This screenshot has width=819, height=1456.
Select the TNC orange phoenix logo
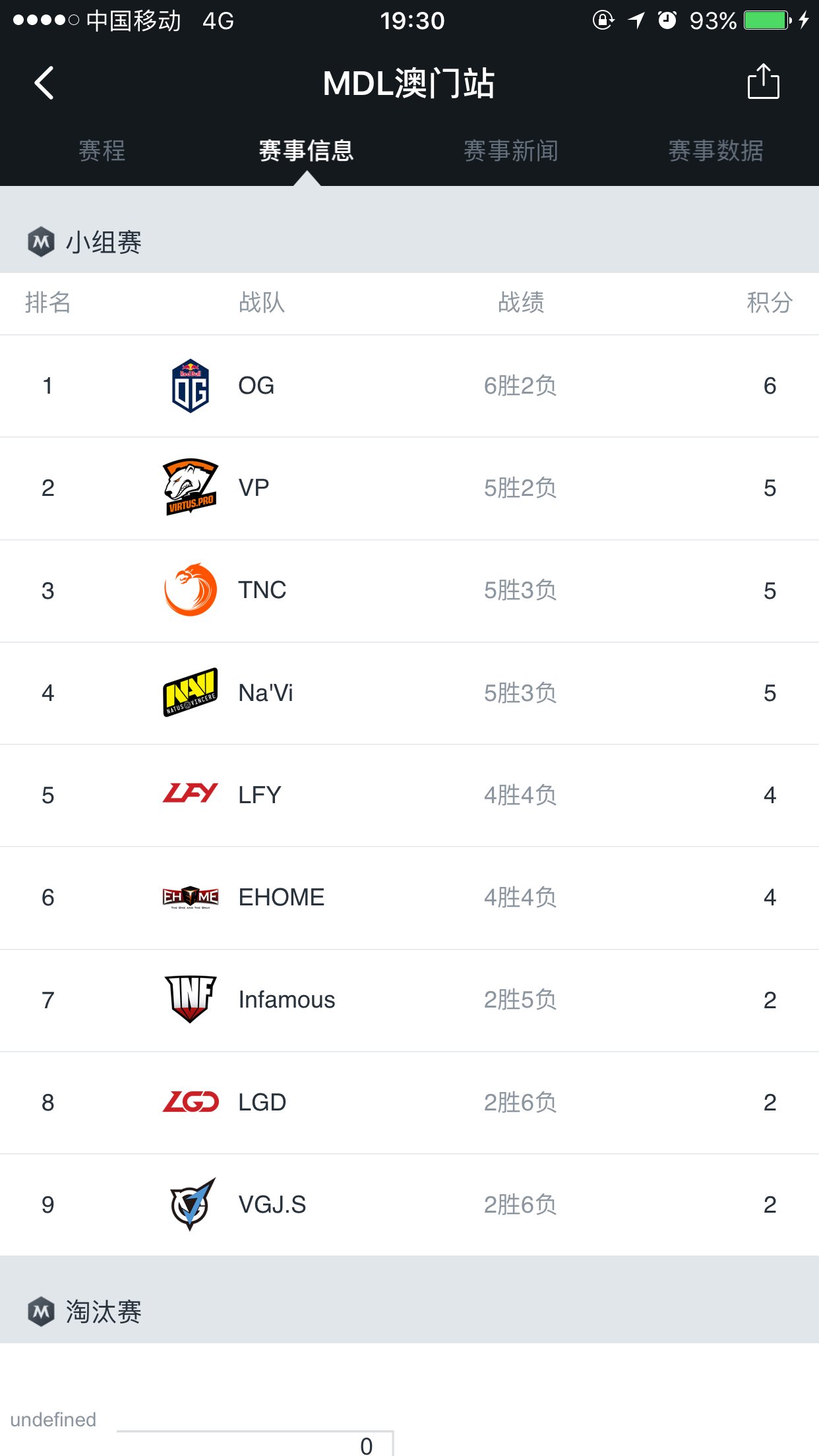pos(191,590)
